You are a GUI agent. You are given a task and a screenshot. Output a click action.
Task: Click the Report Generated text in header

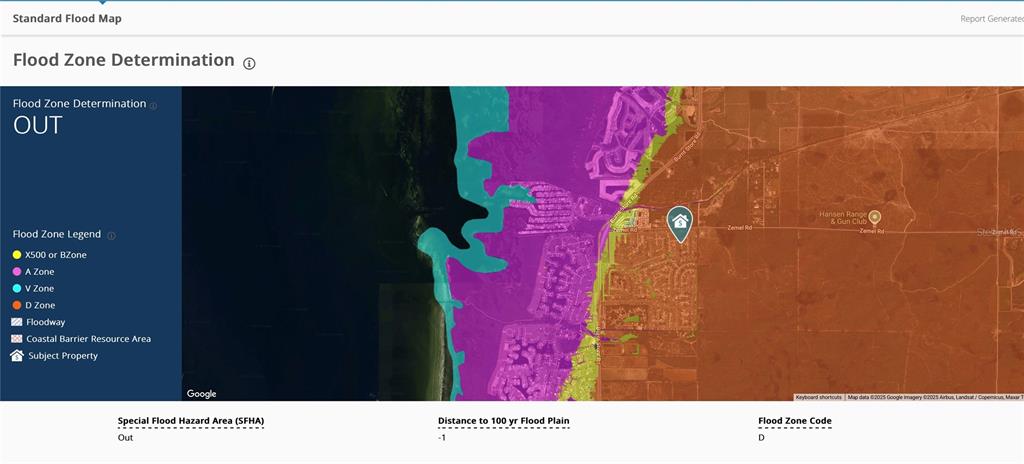click(991, 19)
